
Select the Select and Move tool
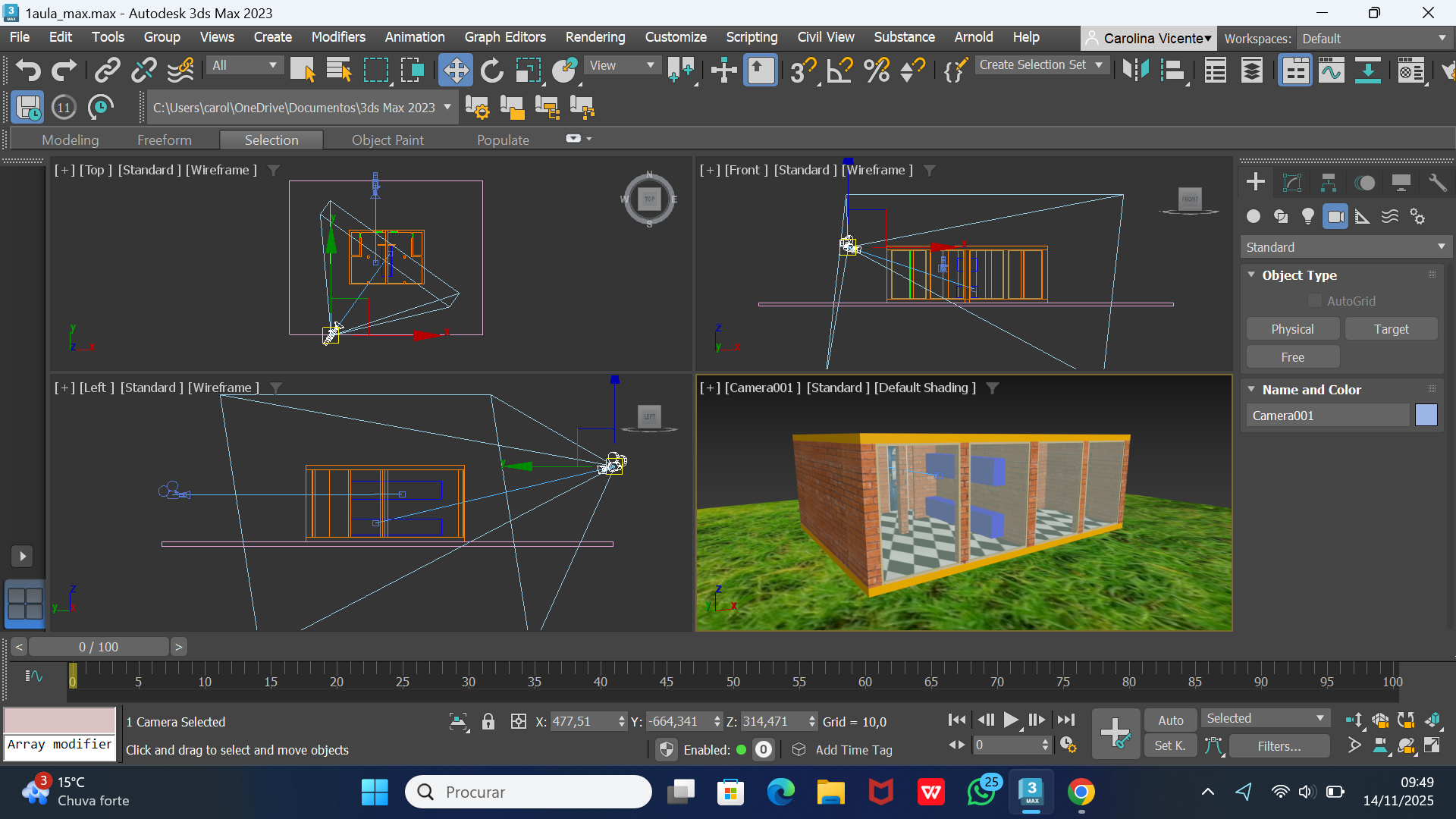pos(455,71)
